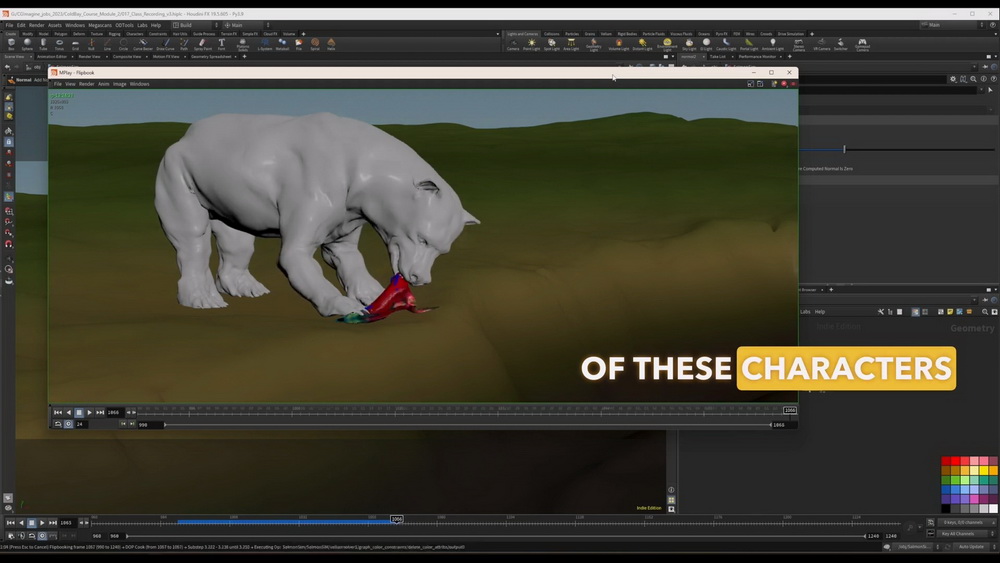Viewport: 1000px width, 563px height.
Task: Select the Spray Paint shelf tool
Action: (x=203, y=44)
